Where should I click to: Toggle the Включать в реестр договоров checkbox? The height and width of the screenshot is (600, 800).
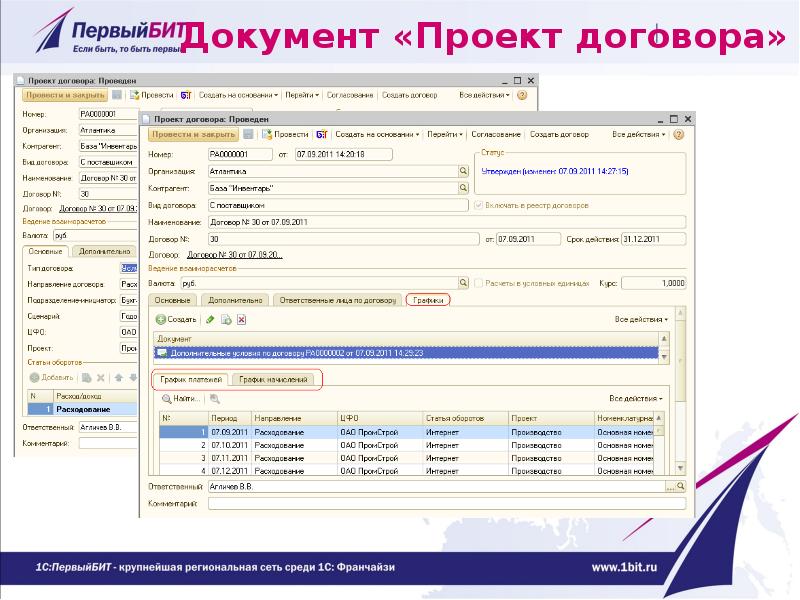[x=477, y=205]
